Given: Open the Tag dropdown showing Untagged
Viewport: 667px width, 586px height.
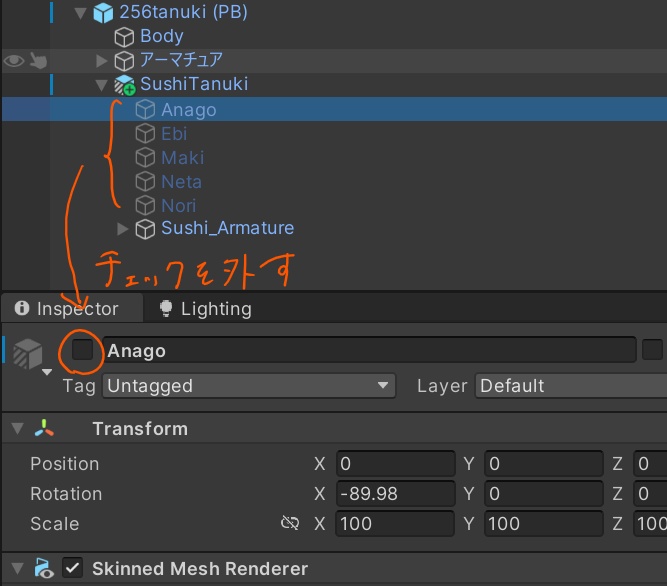Looking at the screenshot, I should 248,386.
